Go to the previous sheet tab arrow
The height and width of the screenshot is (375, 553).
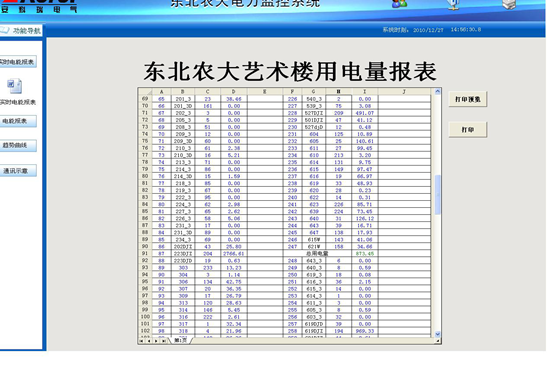pyautogui.click(x=149, y=341)
